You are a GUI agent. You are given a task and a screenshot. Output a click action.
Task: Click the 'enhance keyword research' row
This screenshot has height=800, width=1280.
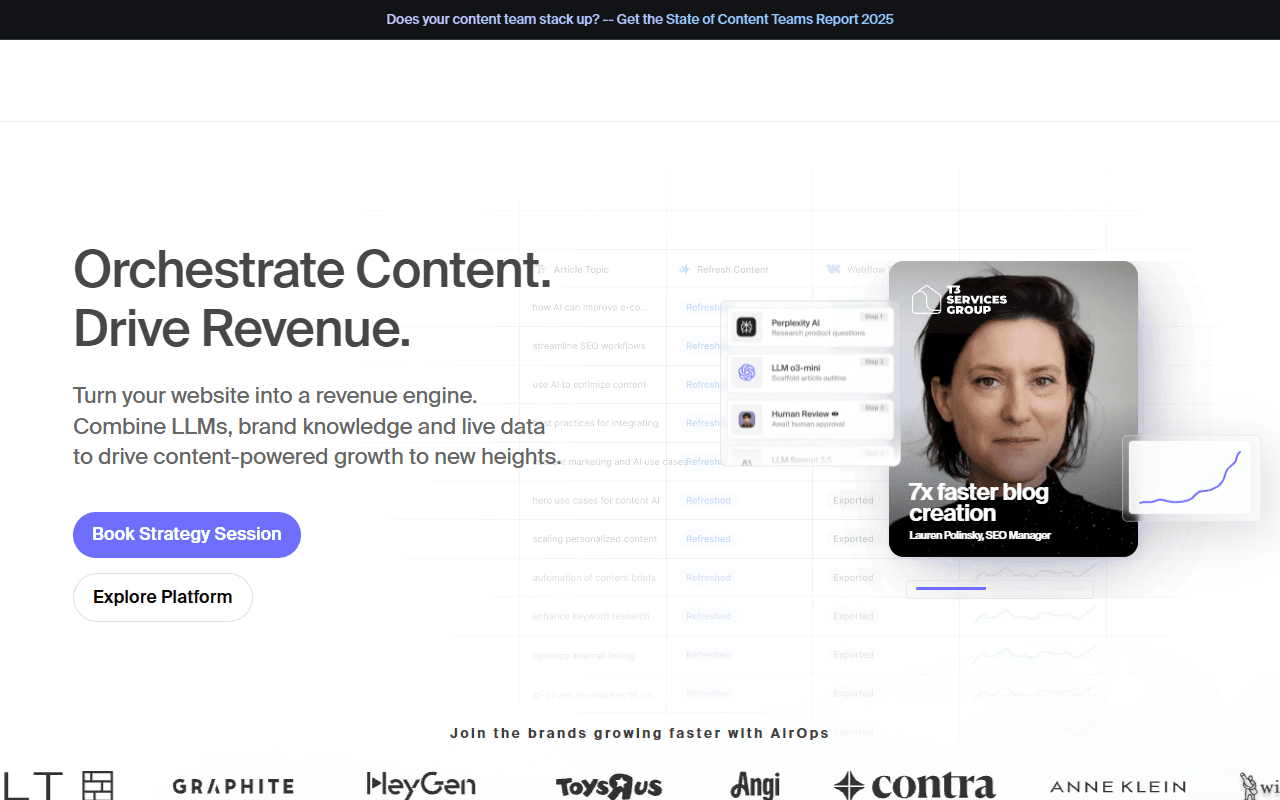coord(591,617)
